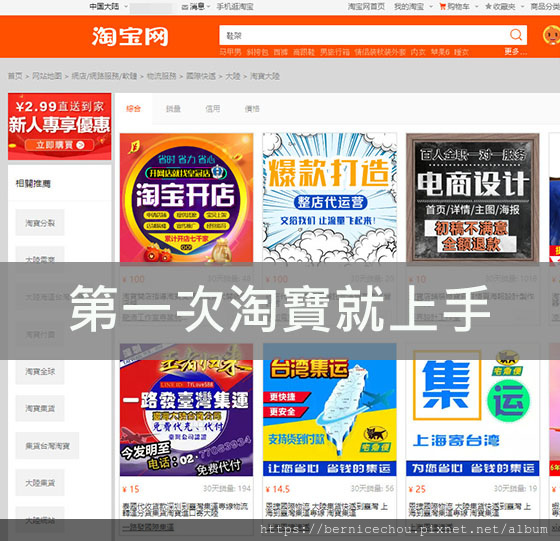Switch to the 价格 sort tab
This screenshot has height=541, width=560.
252,109
